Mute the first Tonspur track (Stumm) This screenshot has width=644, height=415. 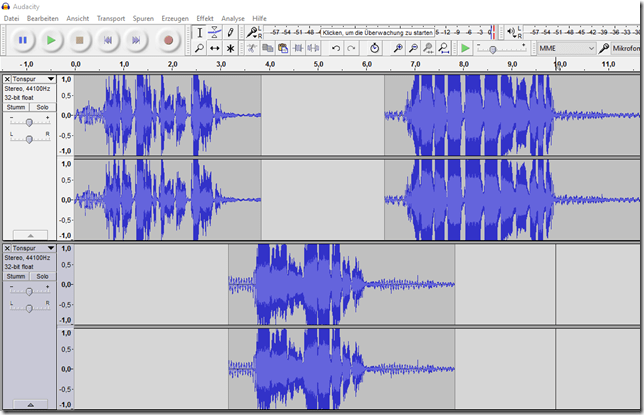[16, 107]
